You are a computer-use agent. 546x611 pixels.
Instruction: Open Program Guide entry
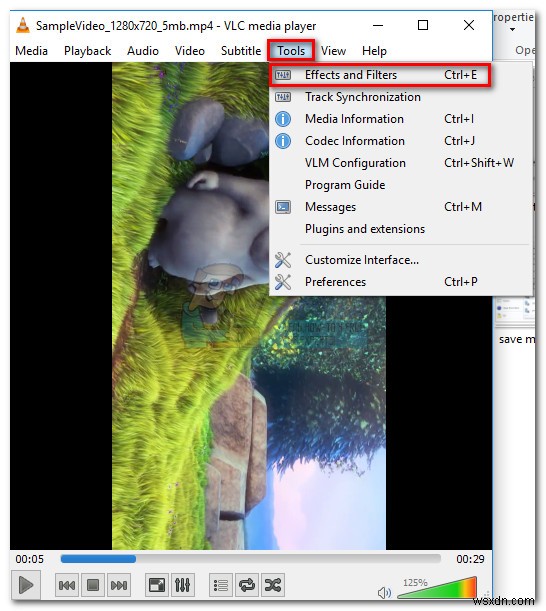(x=400, y=185)
